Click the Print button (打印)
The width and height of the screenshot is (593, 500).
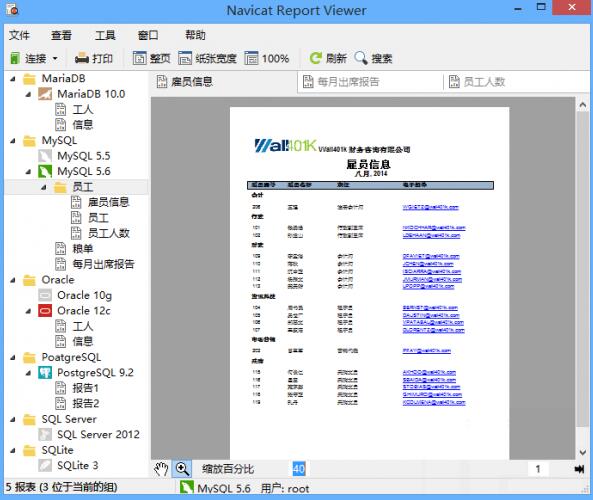(94, 58)
